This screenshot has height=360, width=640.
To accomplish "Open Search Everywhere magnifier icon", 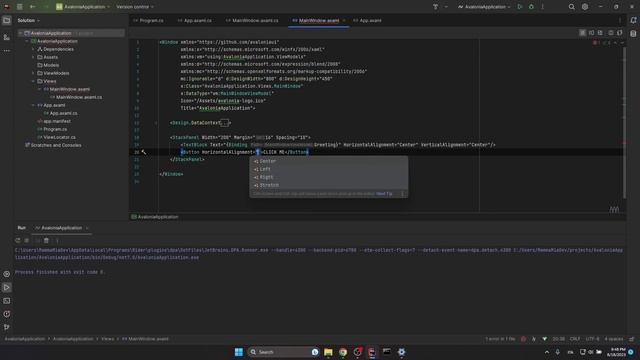I will 571,7.
